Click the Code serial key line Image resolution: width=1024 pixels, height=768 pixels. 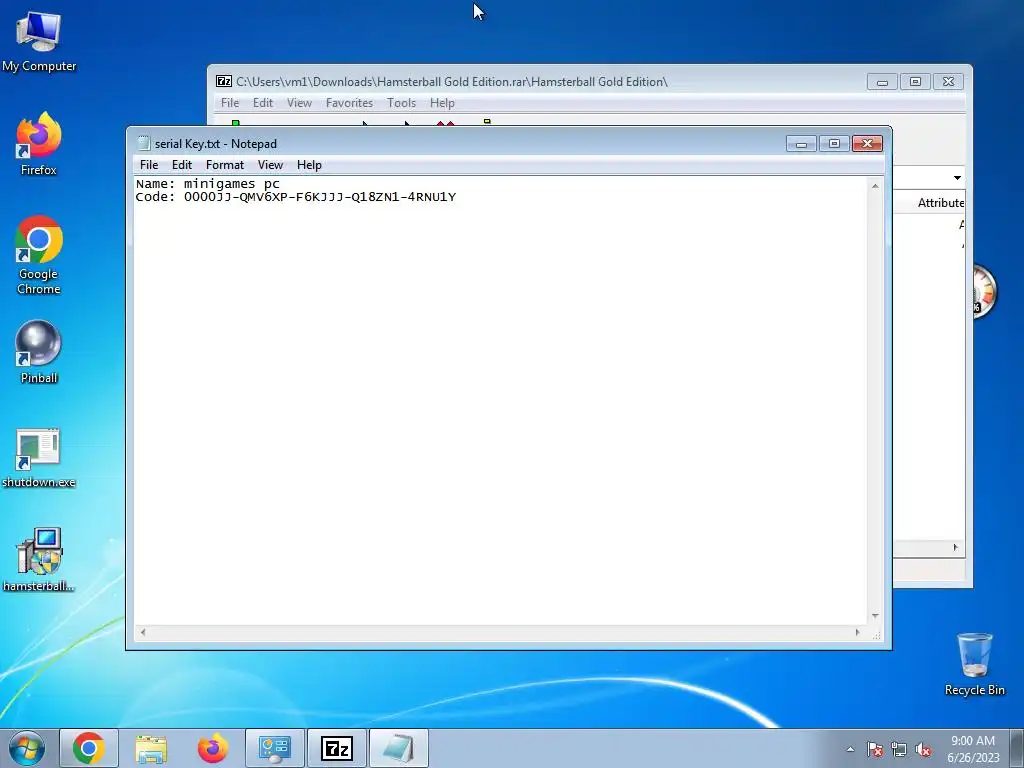click(x=296, y=197)
